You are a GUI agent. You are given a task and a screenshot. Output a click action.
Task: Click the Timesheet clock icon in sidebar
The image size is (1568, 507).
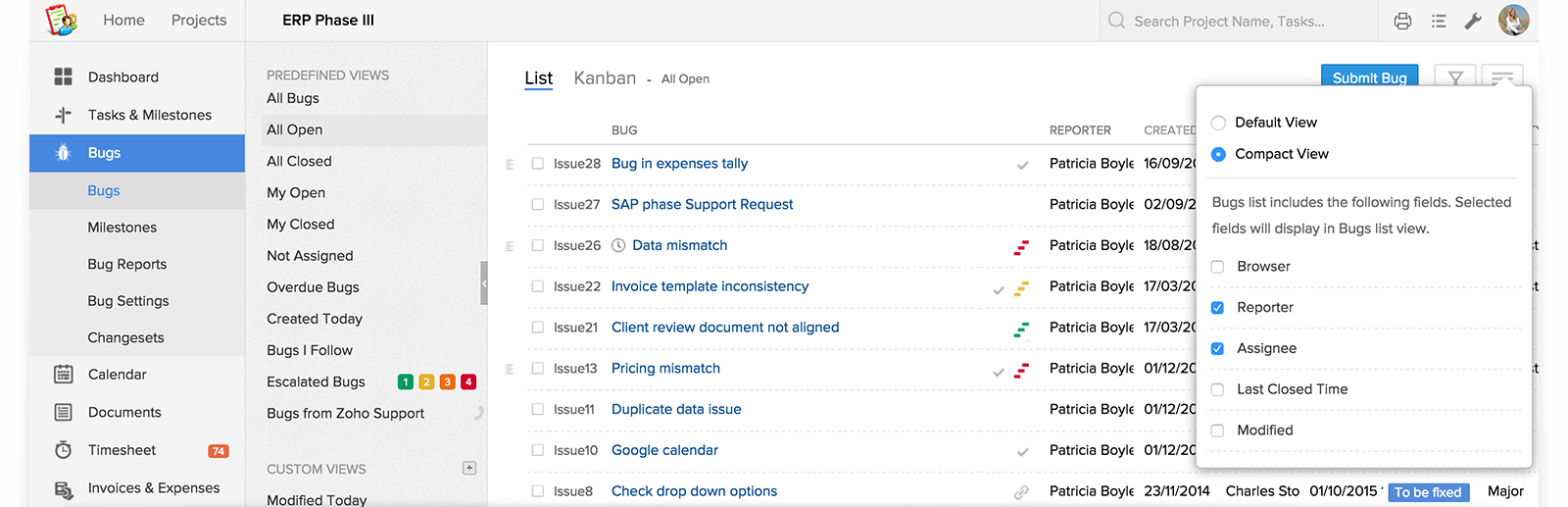(x=64, y=450)
